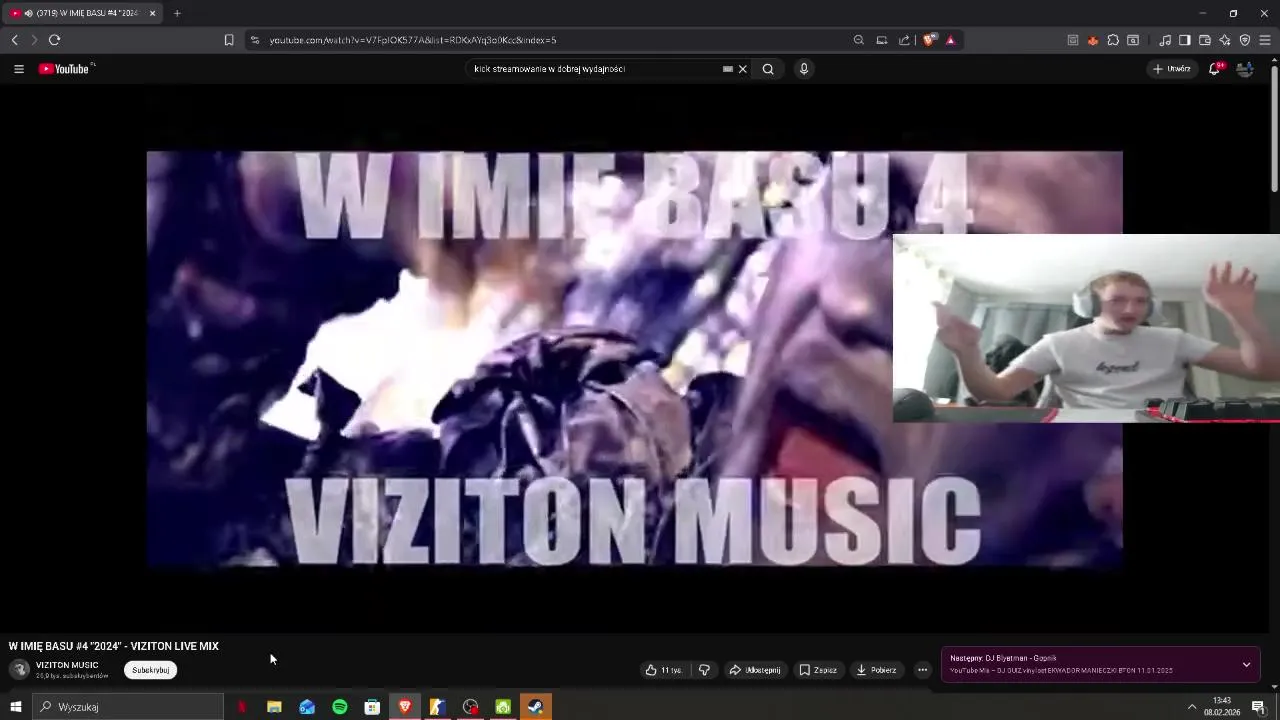Screen dimensions: 1280x720
Task: Click the Wyszukaj taskbar search box
Action: pyautogui.click(x=128, y=707)
